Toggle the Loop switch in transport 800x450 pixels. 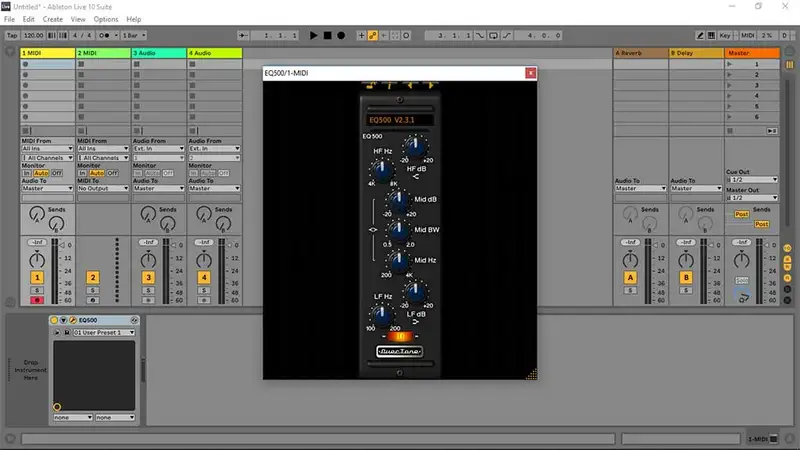[x=493, y=35]
